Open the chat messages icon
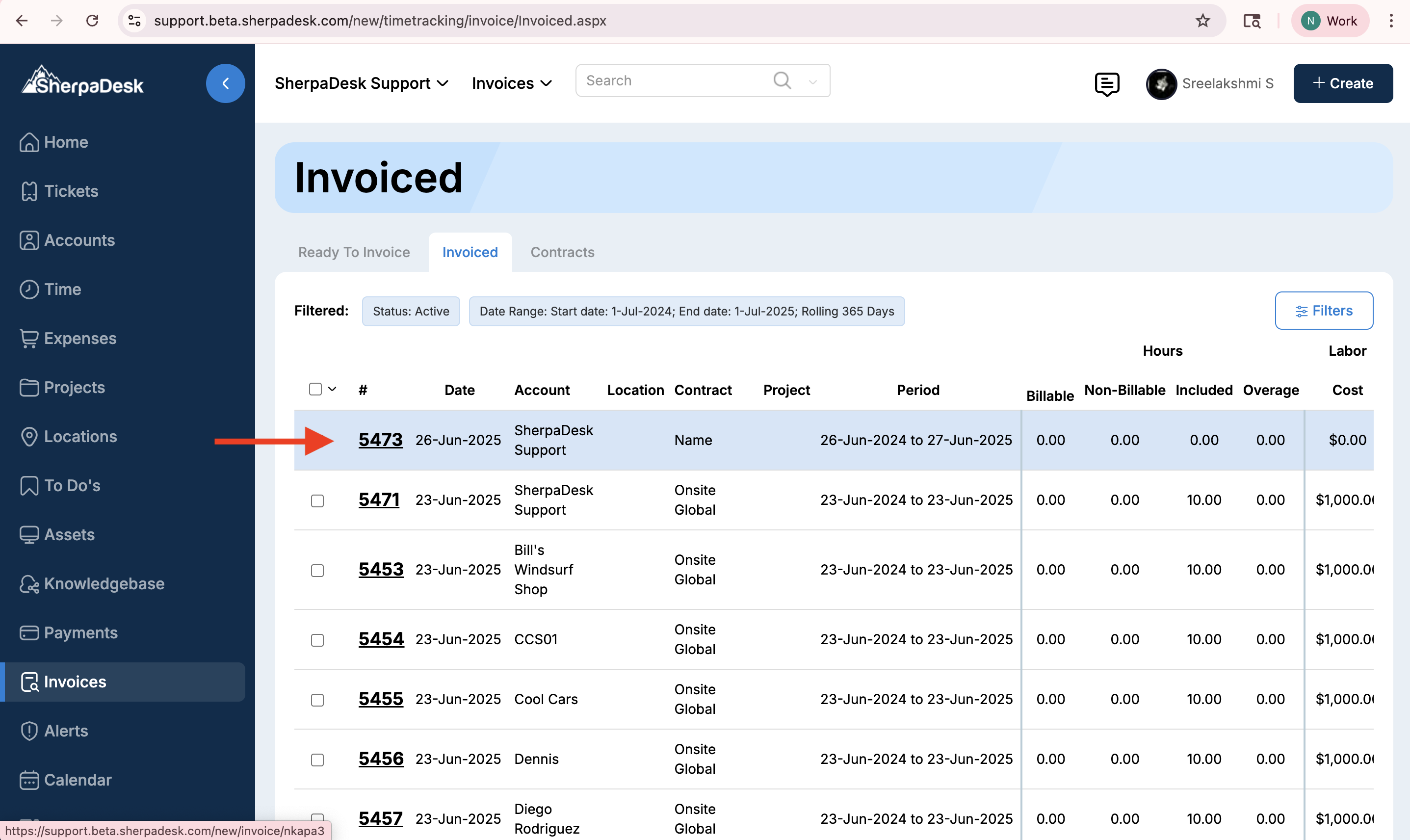This screenshot has width=1410, height=840. pyautogui.click(x=1106, y=84)
